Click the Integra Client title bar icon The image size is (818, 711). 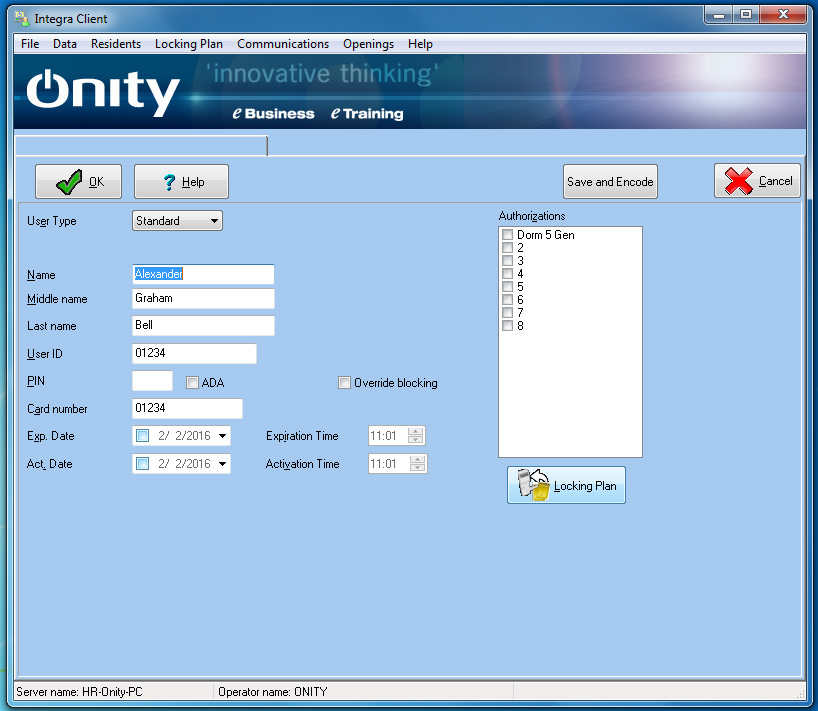click(x=20, y=19)
